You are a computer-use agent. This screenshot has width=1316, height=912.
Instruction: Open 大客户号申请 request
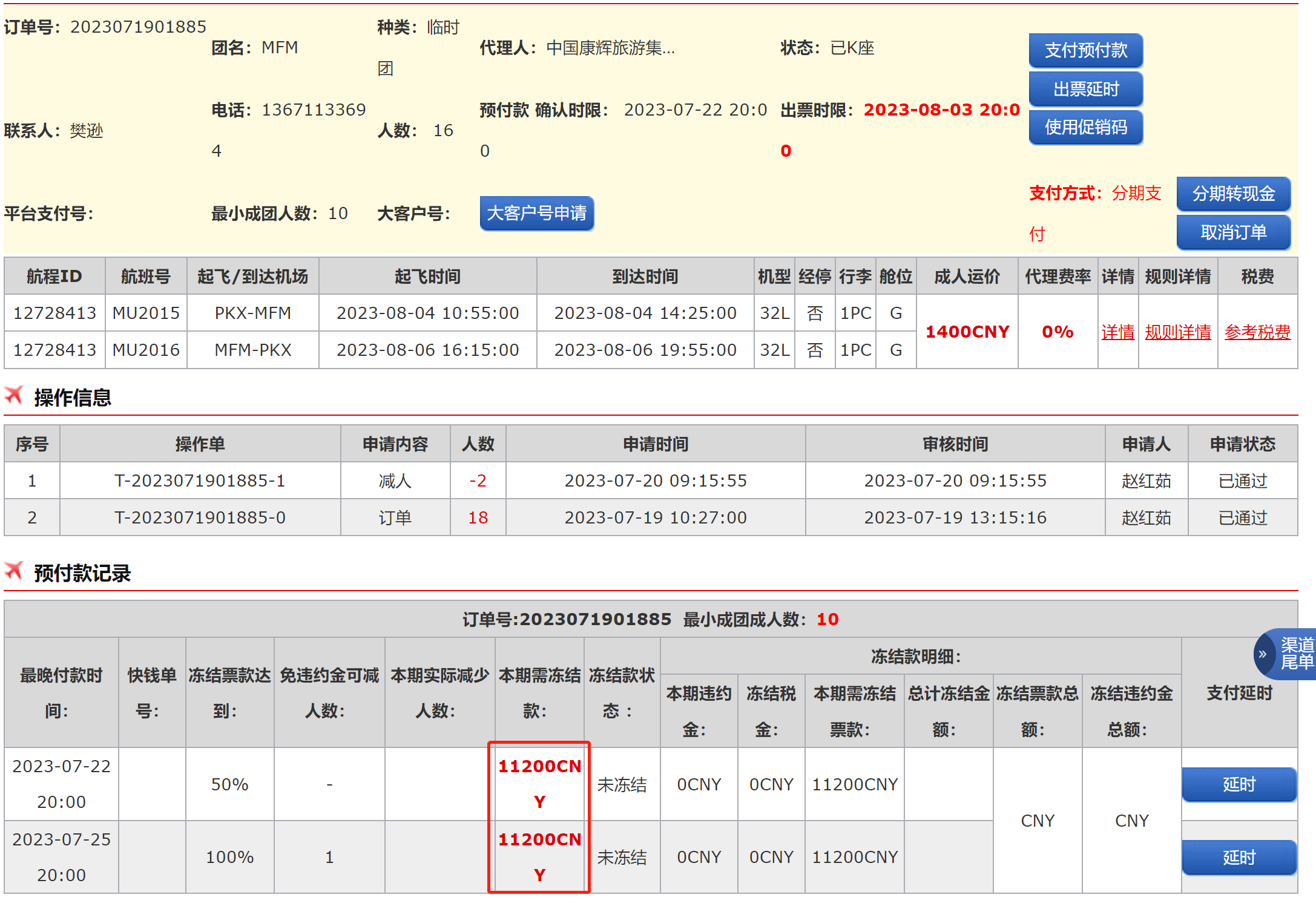(536, 213)
